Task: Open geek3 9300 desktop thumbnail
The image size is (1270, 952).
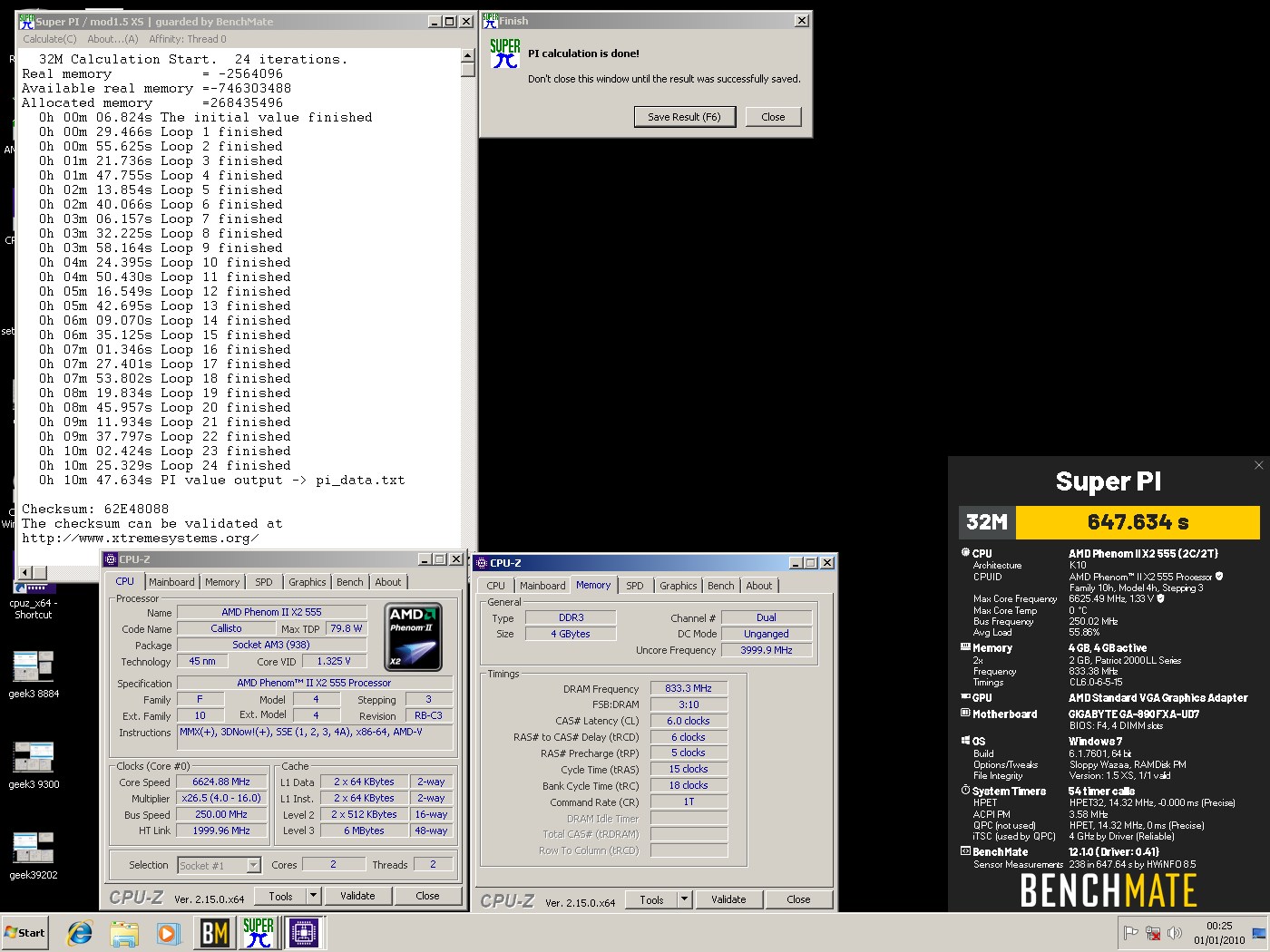Action: tap(34, 764)
